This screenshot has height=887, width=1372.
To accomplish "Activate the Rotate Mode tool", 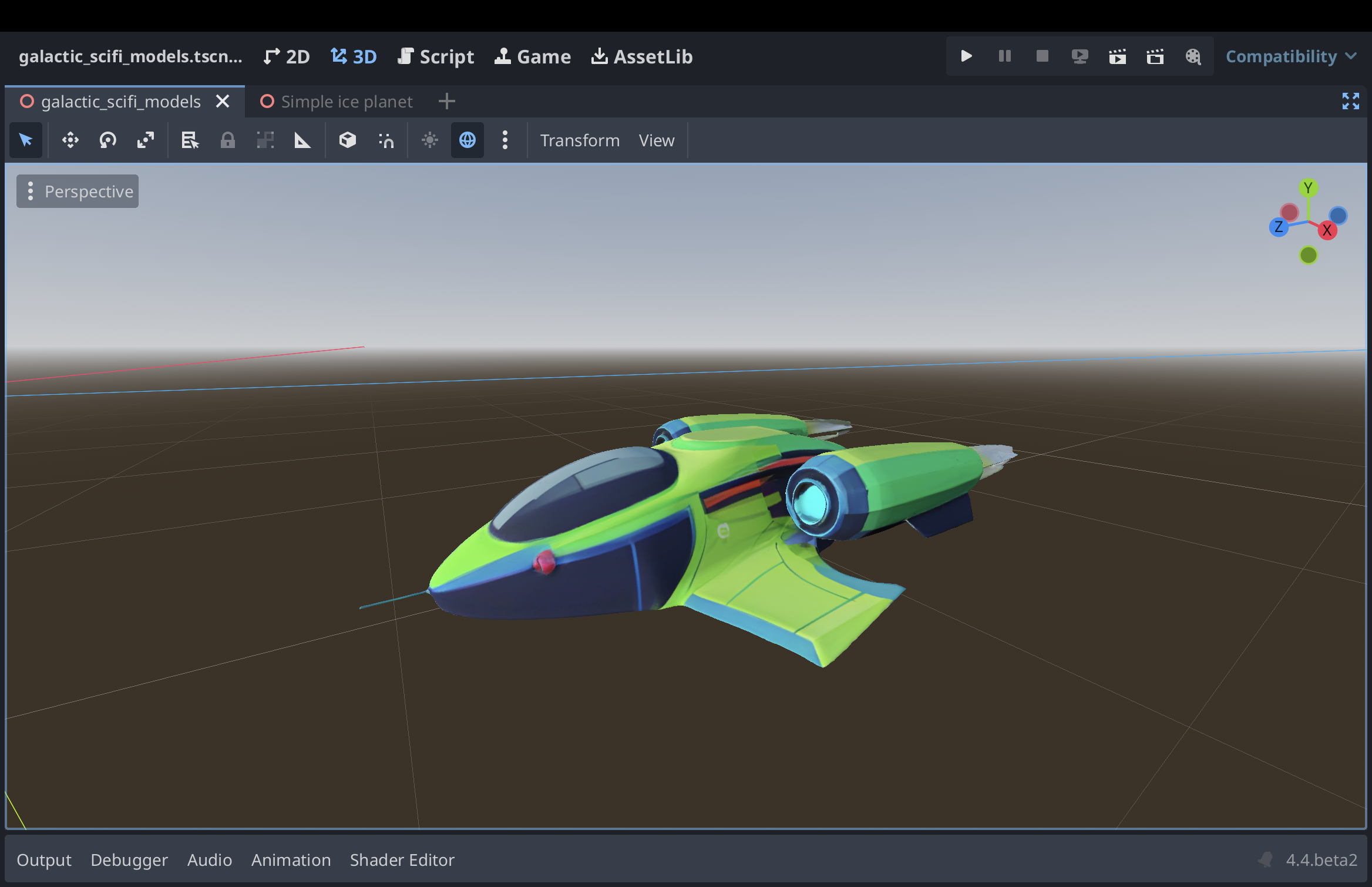I will [x=108, y=140].
